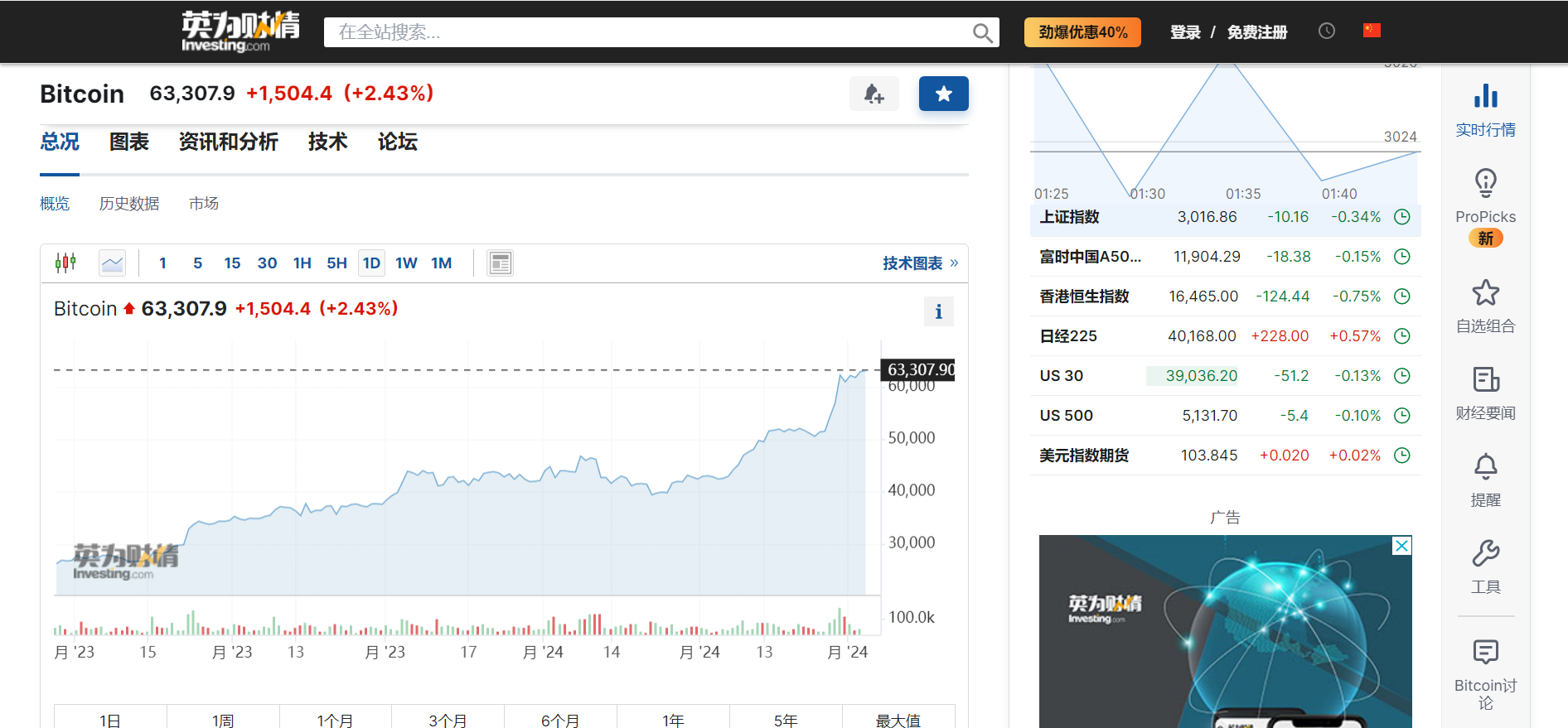Click the 劲爆优惠40% promo button
1568x728 pixels.
click(1082, 32)
